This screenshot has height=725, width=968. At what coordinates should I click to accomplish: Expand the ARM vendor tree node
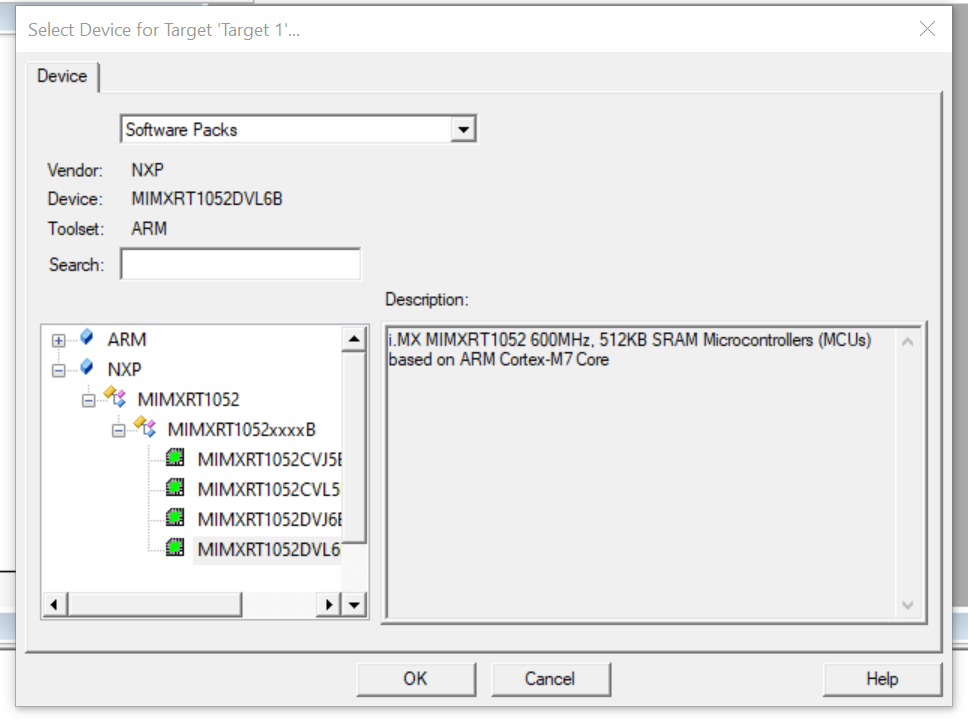[x=59, y=340]
